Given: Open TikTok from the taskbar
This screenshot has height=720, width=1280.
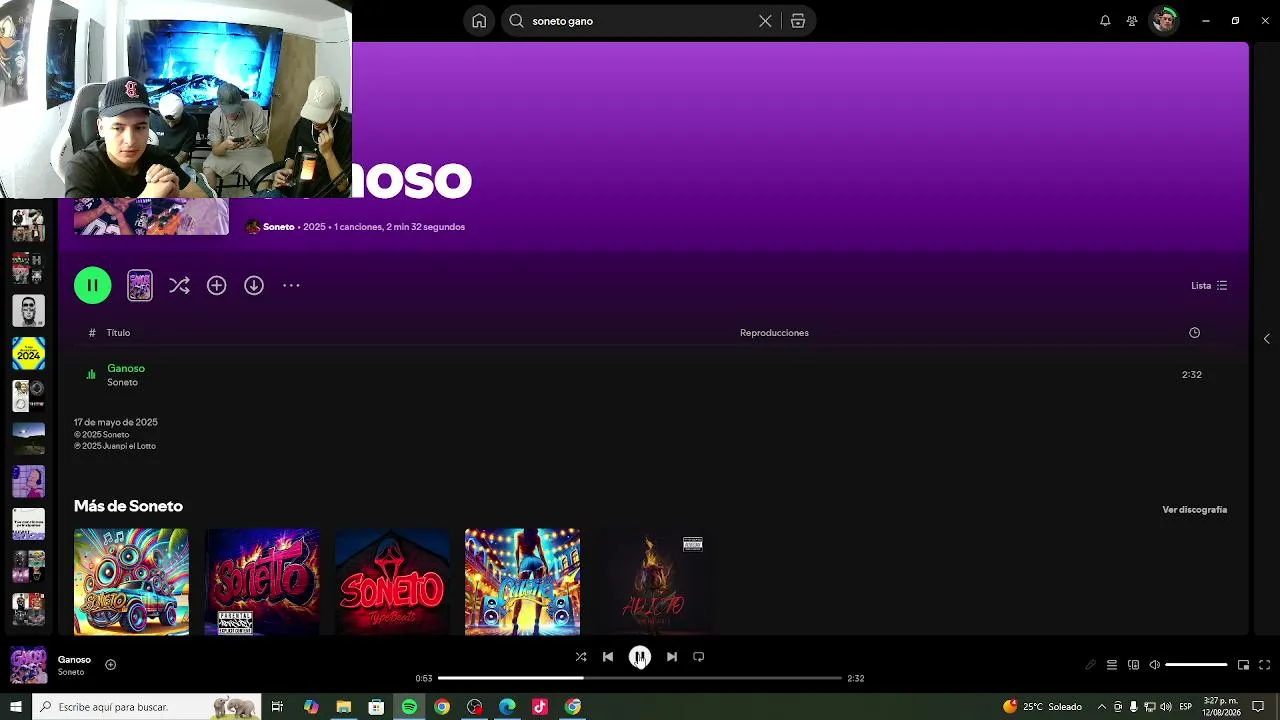Looking at the screenshot, I should click(x=540, y=707).
